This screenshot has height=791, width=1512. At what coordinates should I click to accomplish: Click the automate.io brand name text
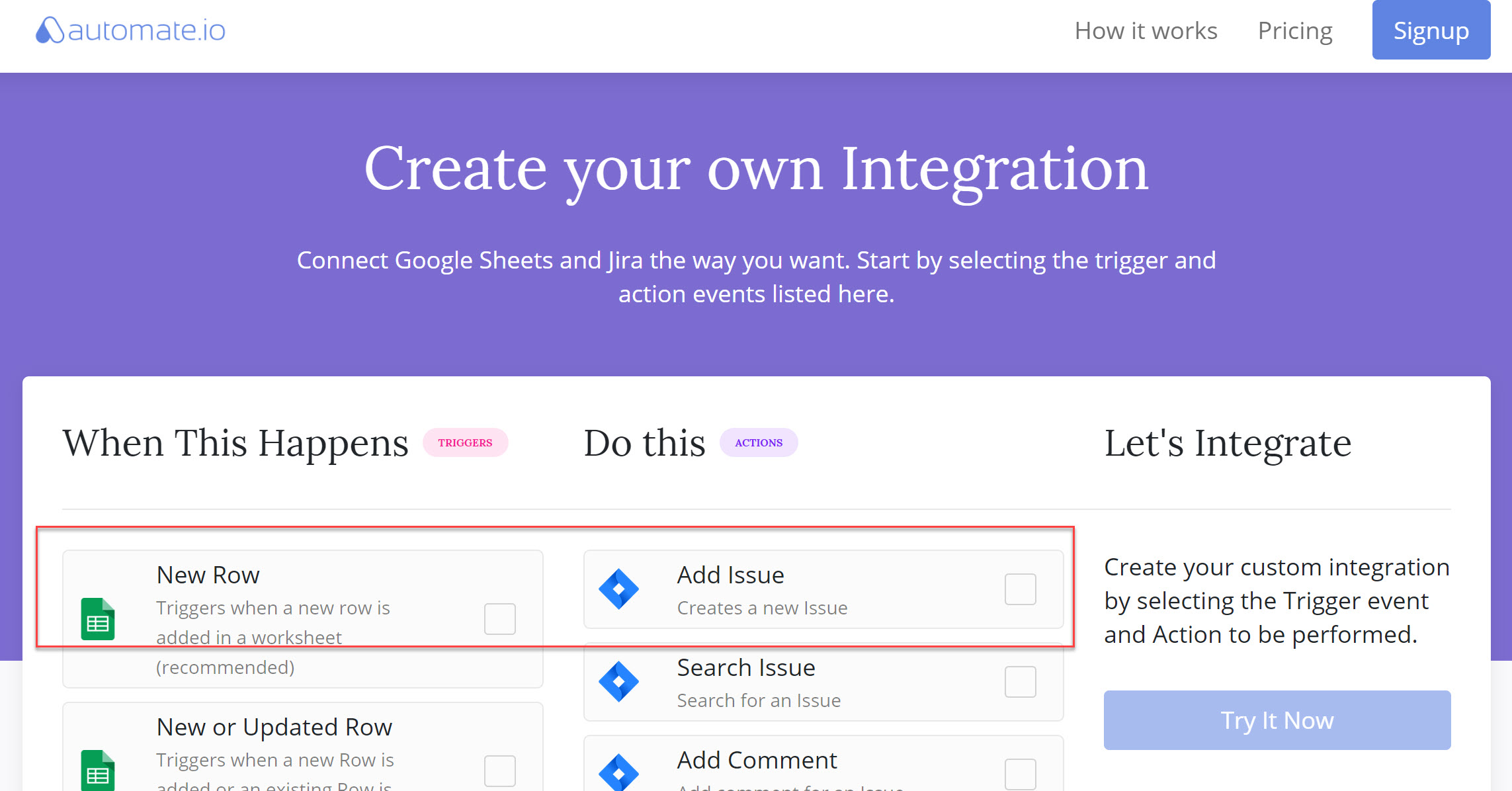147,30
